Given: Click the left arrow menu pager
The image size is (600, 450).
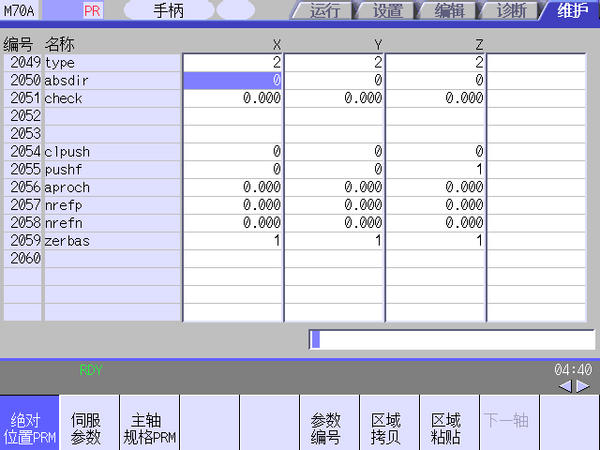Looking at the screenshot, I should [564, 385].
